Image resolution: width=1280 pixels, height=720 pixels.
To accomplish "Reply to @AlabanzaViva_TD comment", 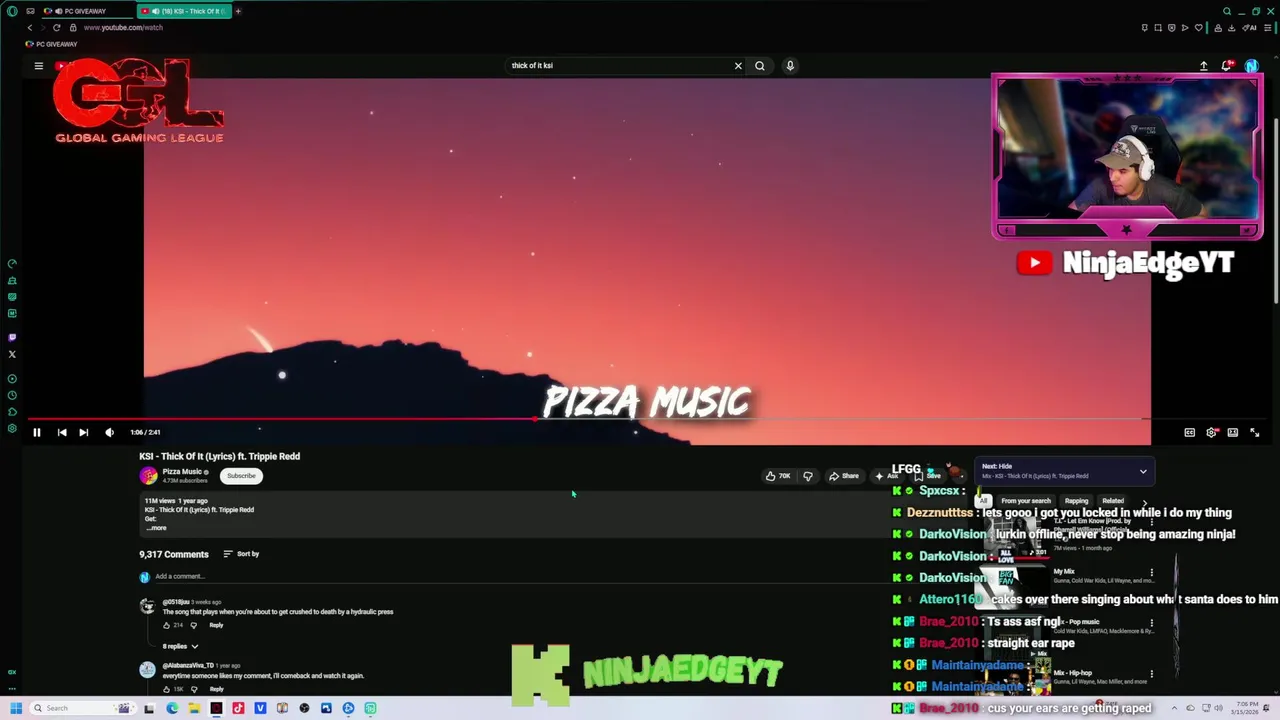I will [216, 689].
